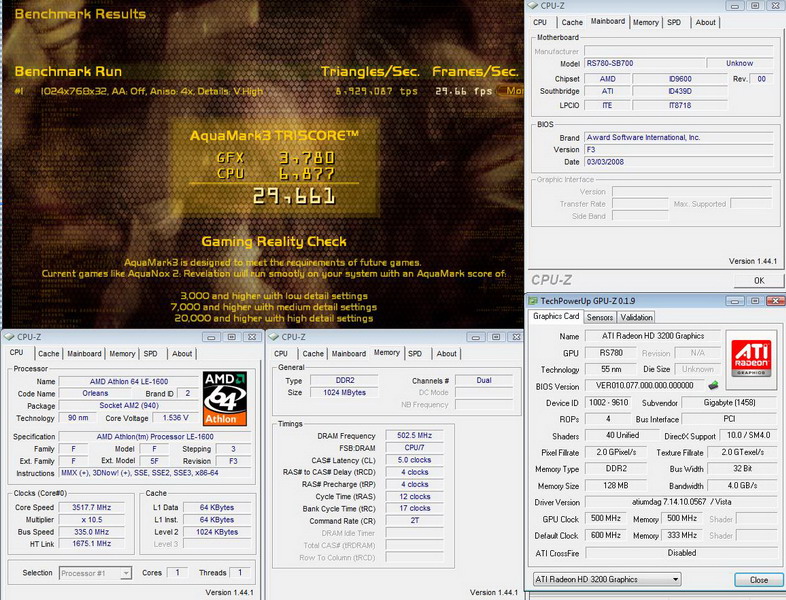Image resolution: width=786 pixels, height=600 pixels.
Task: Open Cache tab in the CPU-Z CPU window
Action: (49, 354)
